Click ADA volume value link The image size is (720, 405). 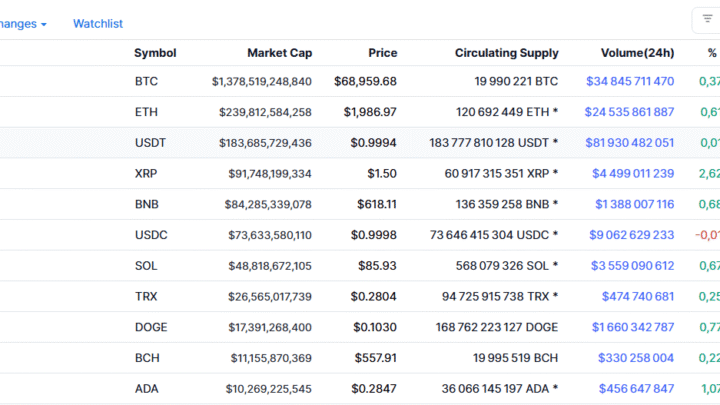pyautogui.click(x=636, y=389)
